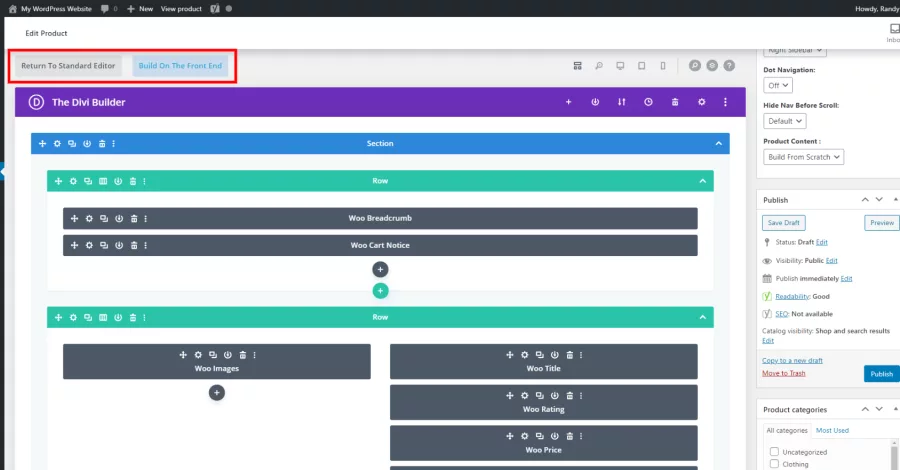900x470 pixels.
Task: Open the Product Content dropdown
Action: click(x=803, y=157)
